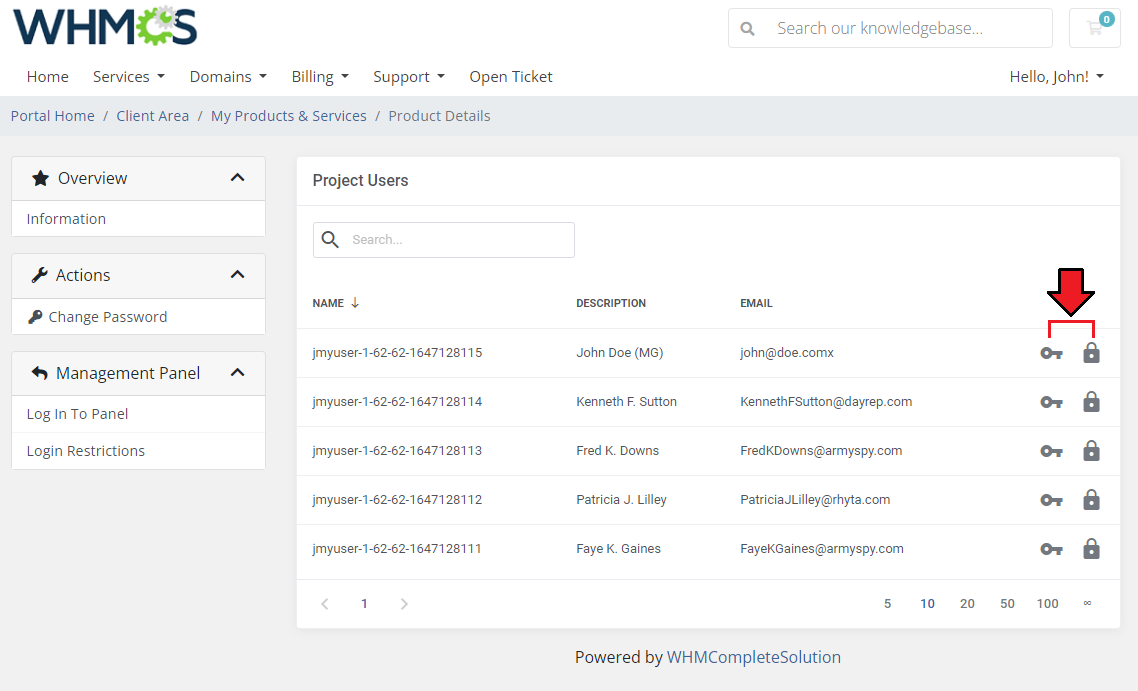
Task: Click key icon in Kenneth F. Sutton row
Action: coord(1051,402)
